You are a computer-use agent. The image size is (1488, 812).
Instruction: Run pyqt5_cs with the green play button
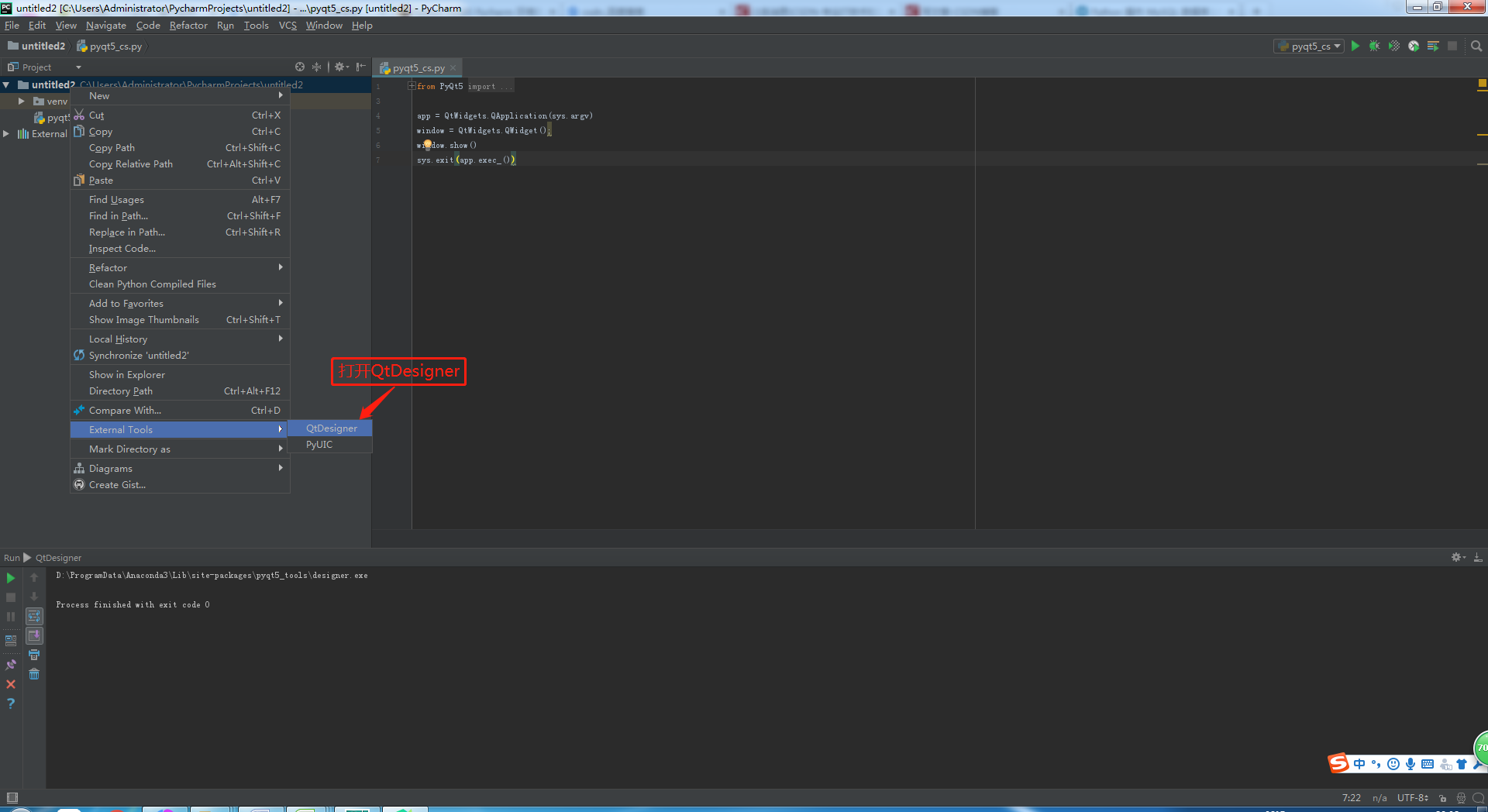(1355, 46)
